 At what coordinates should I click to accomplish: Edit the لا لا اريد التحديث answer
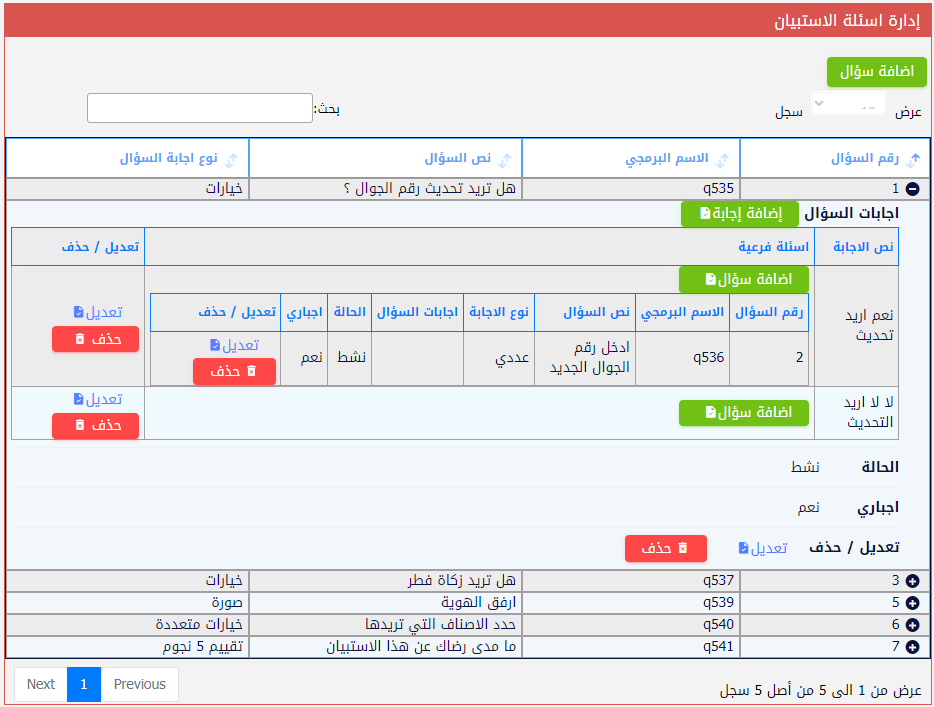(x=98, y=398)
